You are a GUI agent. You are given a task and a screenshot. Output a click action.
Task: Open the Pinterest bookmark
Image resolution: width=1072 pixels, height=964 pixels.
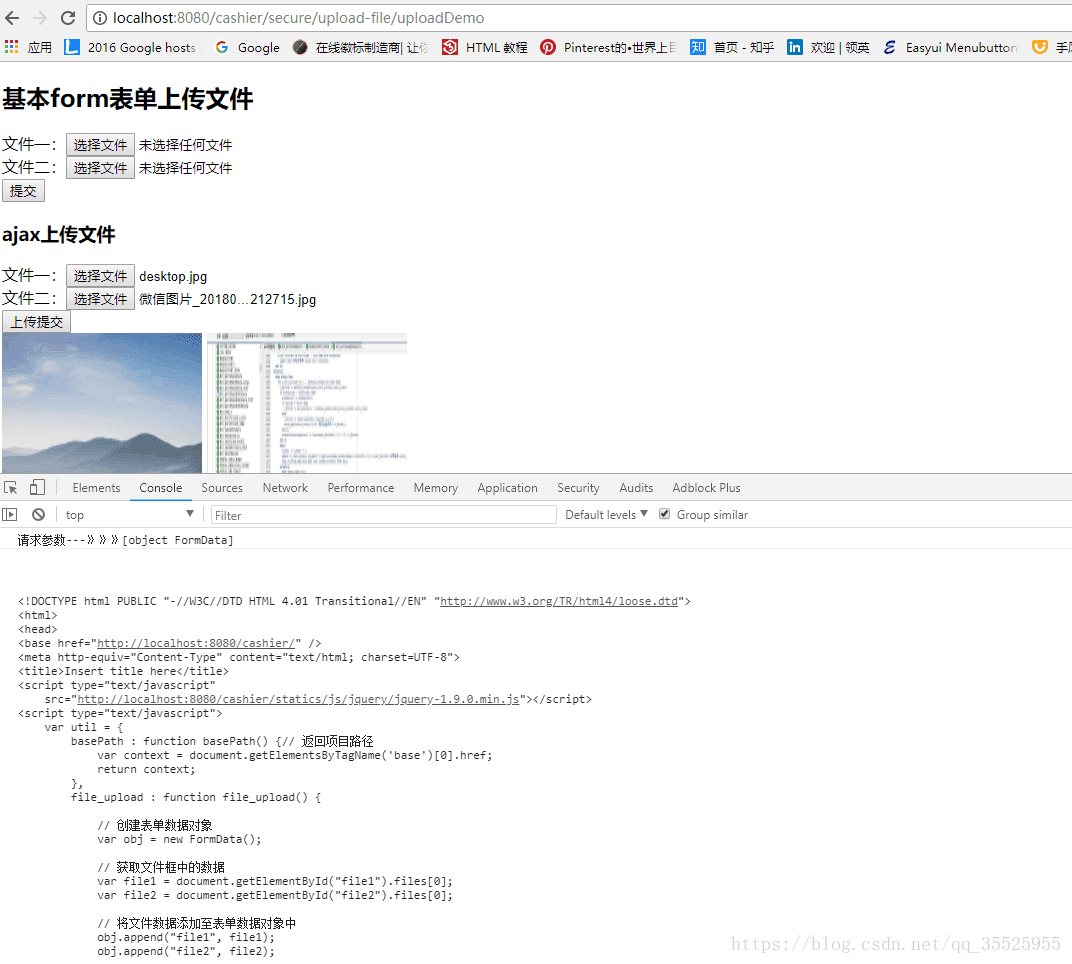(608, 47)
